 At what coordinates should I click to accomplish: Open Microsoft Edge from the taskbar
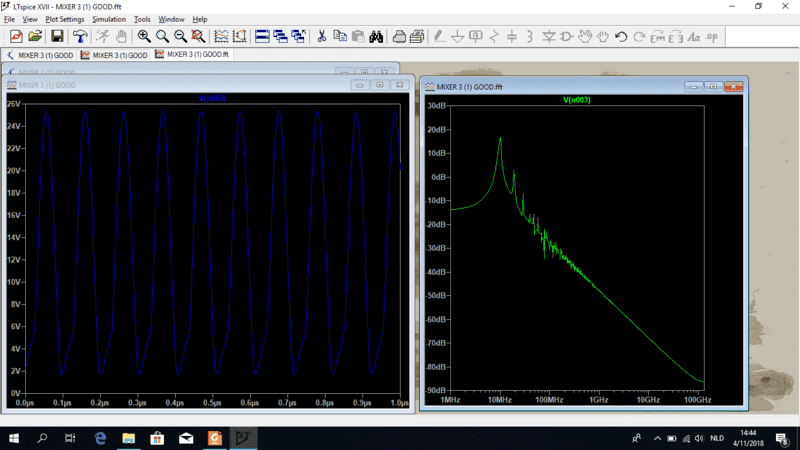100,438
